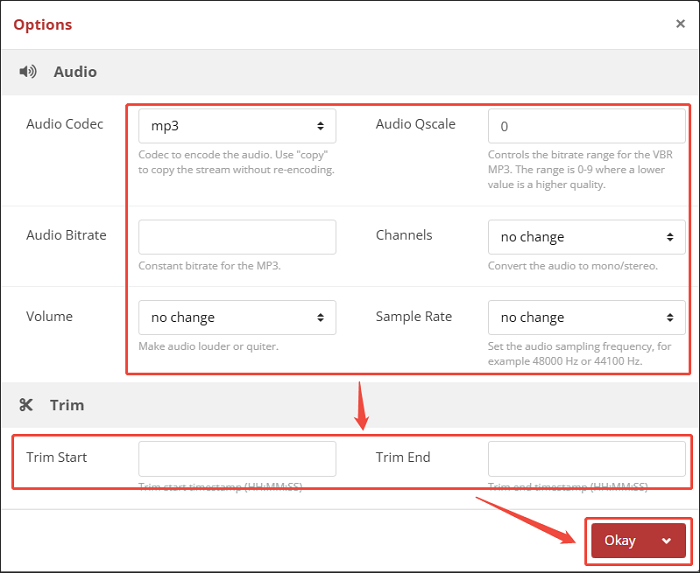
Task: Click the Trim End label
Action: point(403,457)
